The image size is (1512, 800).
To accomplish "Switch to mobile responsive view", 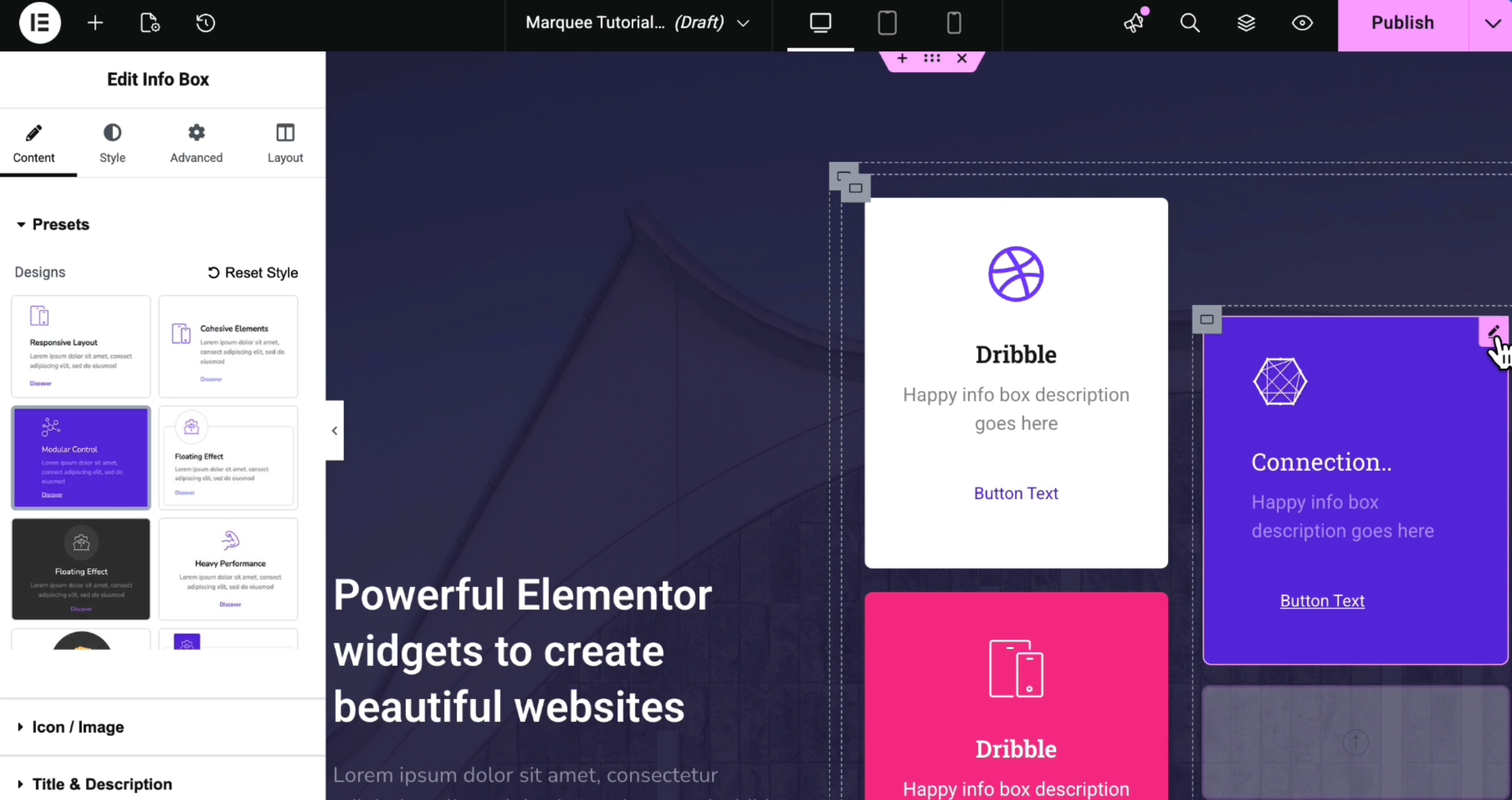I will pos(954,23).
